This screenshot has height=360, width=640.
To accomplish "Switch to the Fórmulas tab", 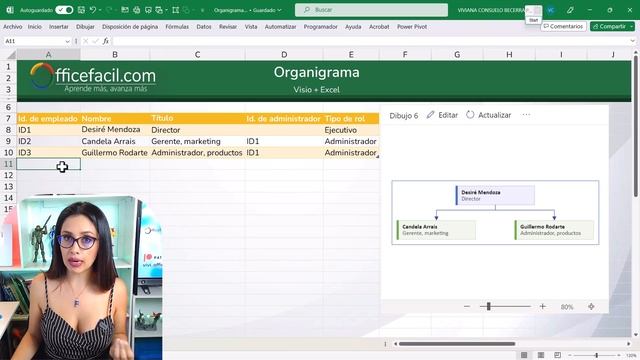I will (177, 27).
